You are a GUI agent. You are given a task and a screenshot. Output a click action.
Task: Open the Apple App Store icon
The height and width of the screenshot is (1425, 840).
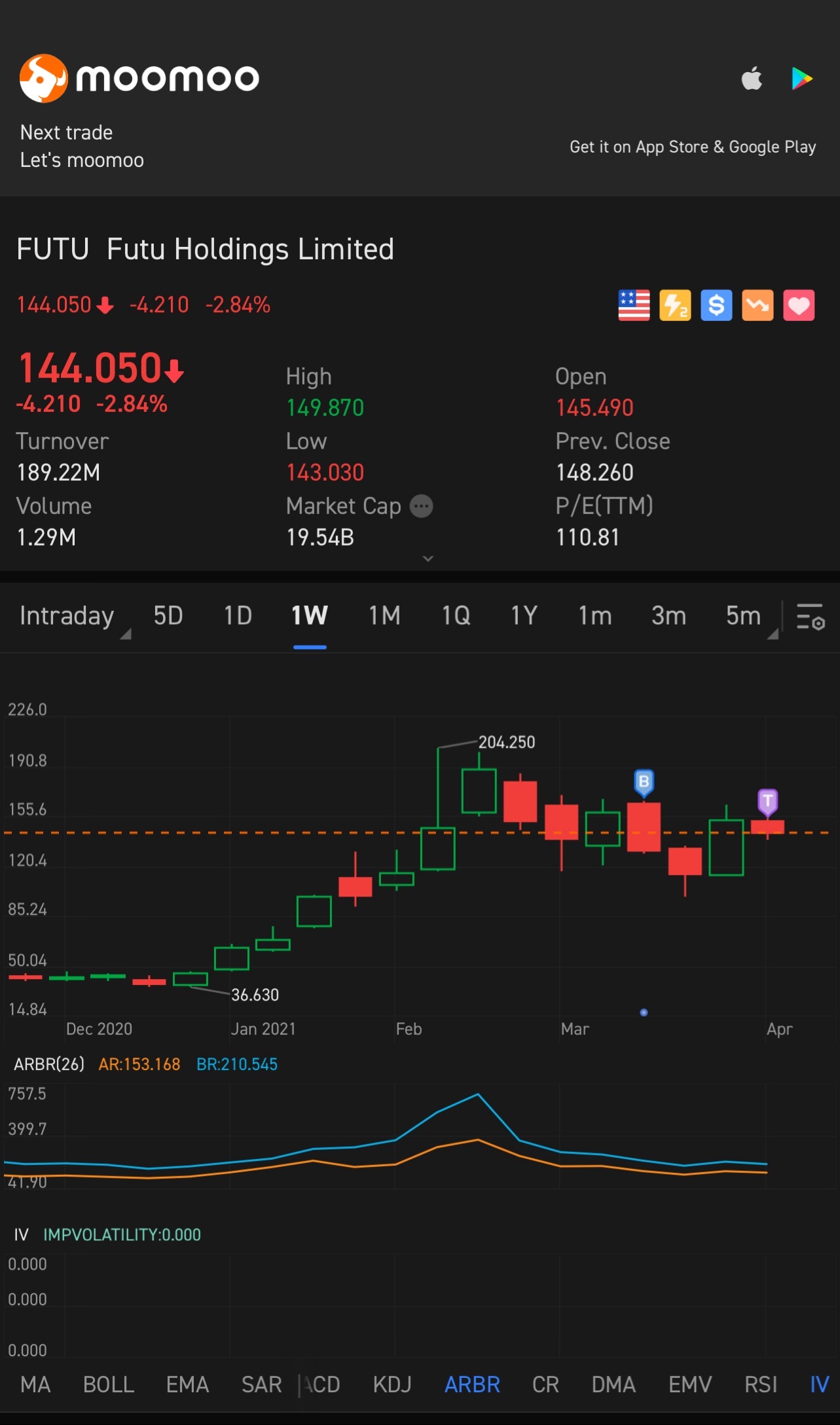click(x=752, y=79)
